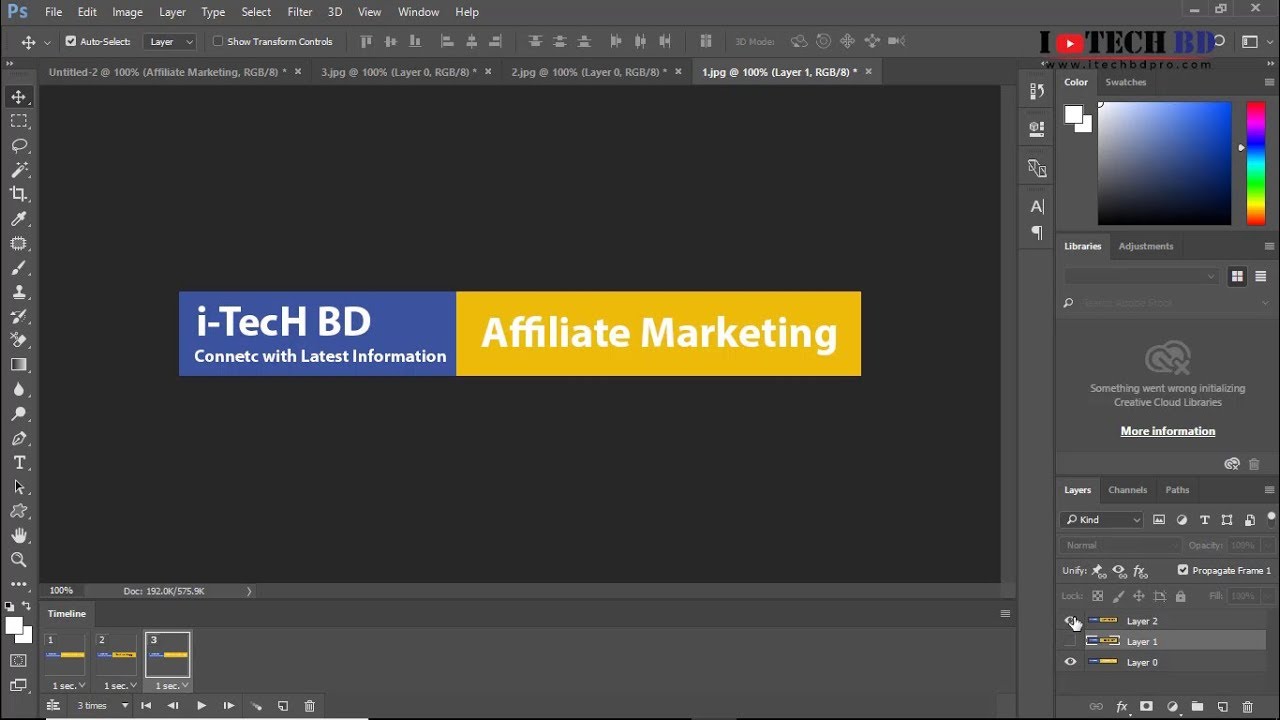Viewport: 1280px width, 720px height.
Task: Select the Horizontal Type tool
Action: 19,463
